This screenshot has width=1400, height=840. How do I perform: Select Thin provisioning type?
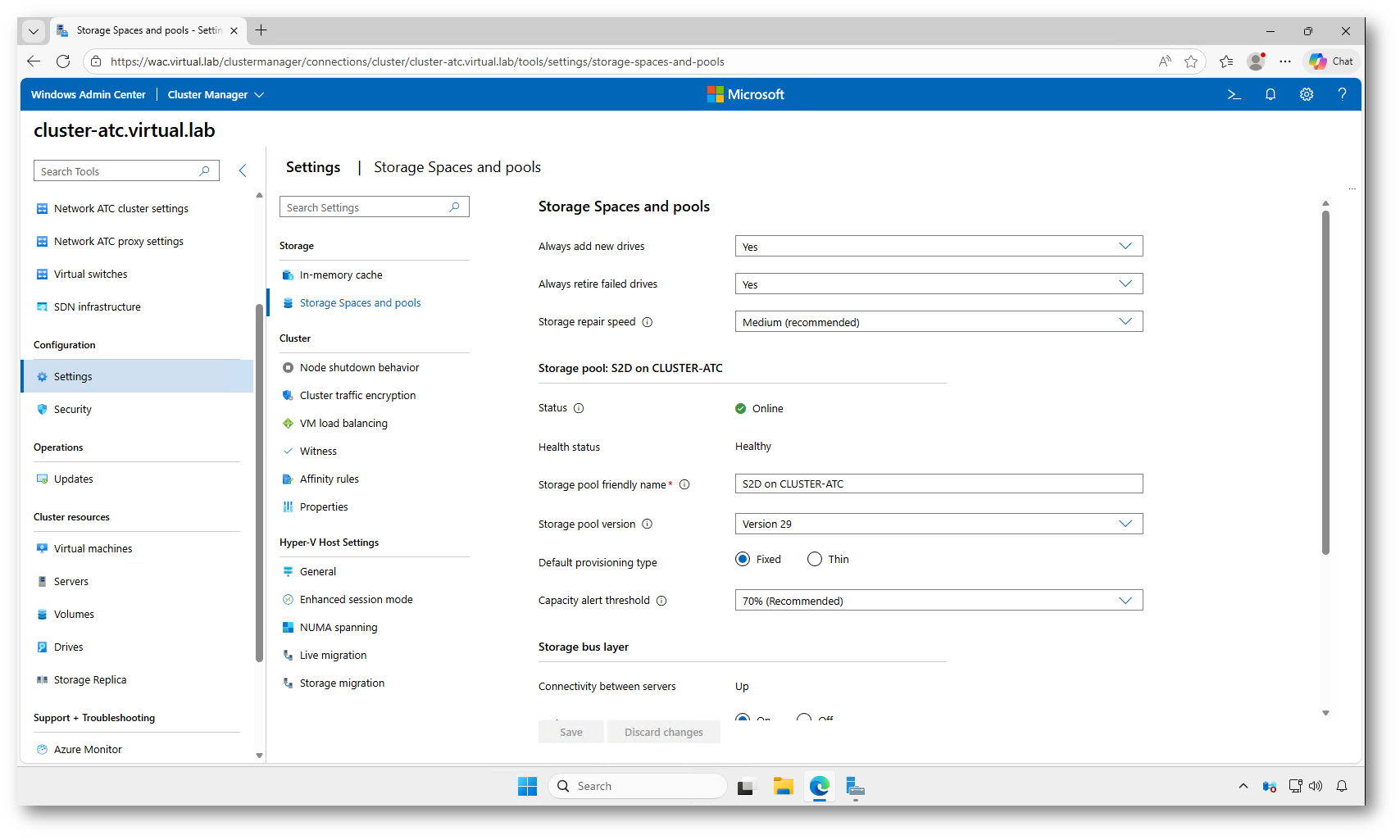815,559
